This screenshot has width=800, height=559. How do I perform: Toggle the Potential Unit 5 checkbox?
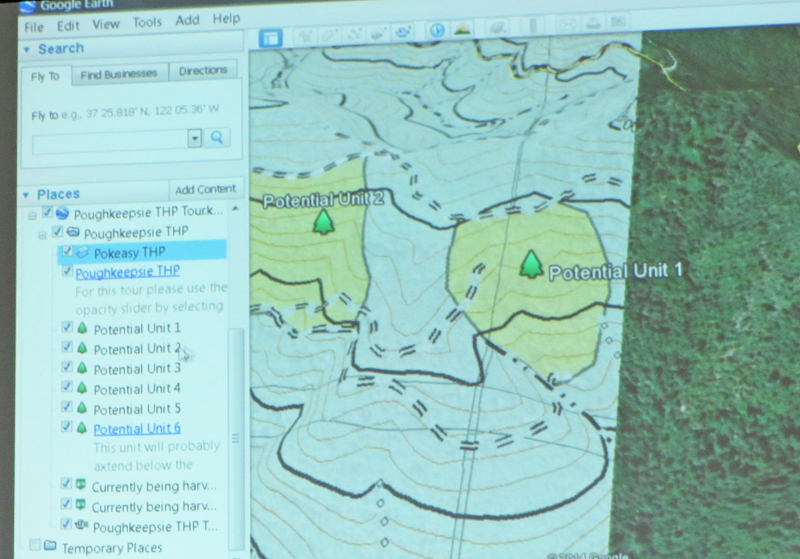[x=67, y=406]
